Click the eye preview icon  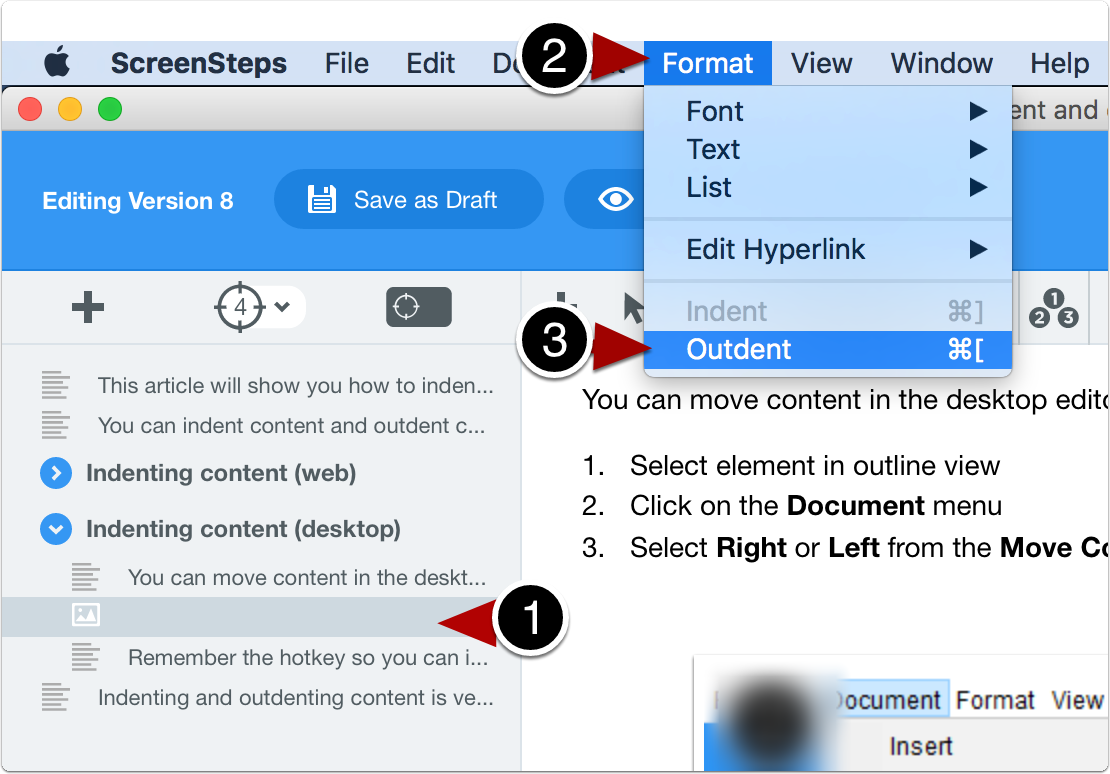[615, 200]
